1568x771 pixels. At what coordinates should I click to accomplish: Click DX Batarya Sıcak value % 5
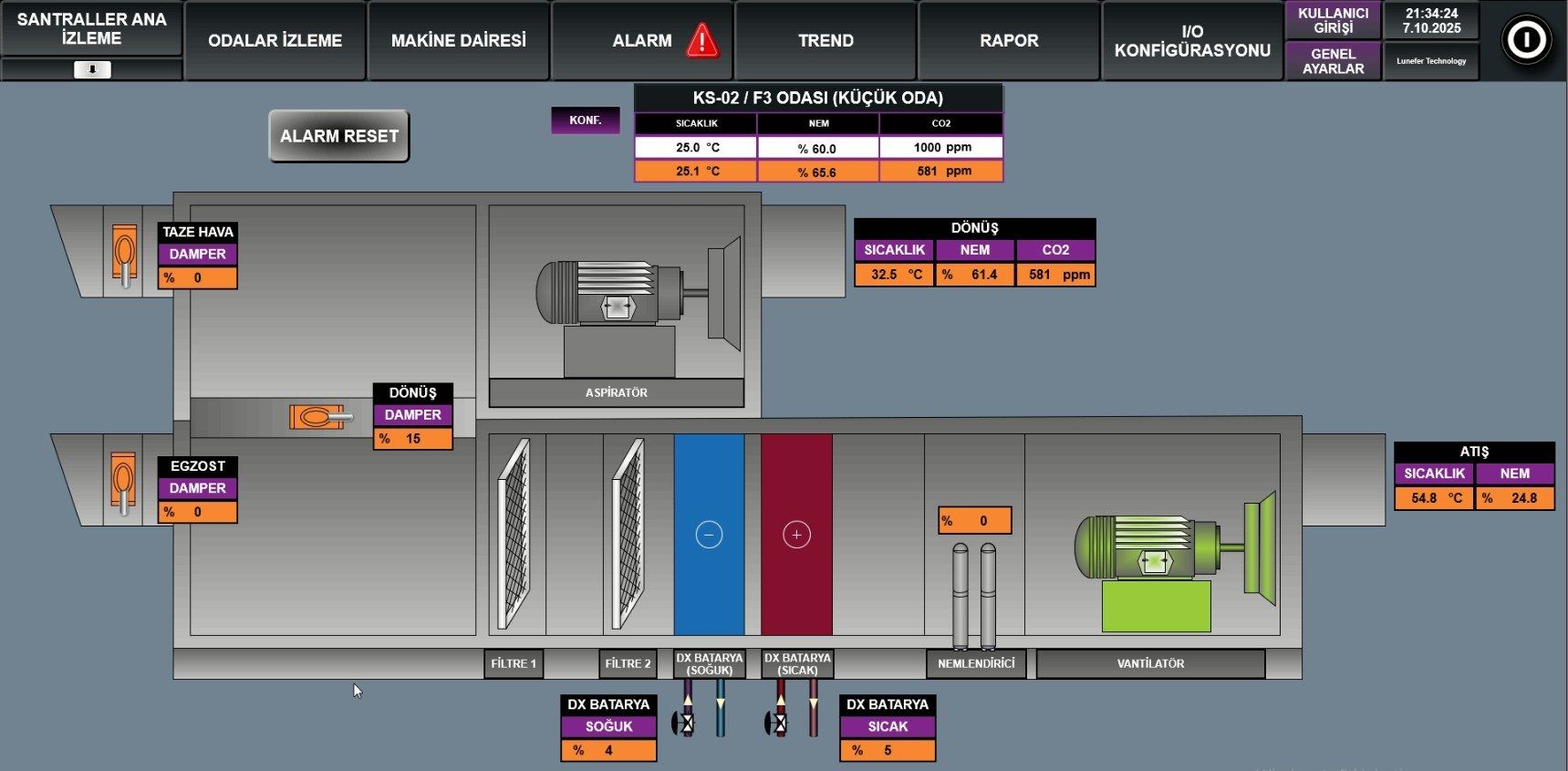coord(888,750)
